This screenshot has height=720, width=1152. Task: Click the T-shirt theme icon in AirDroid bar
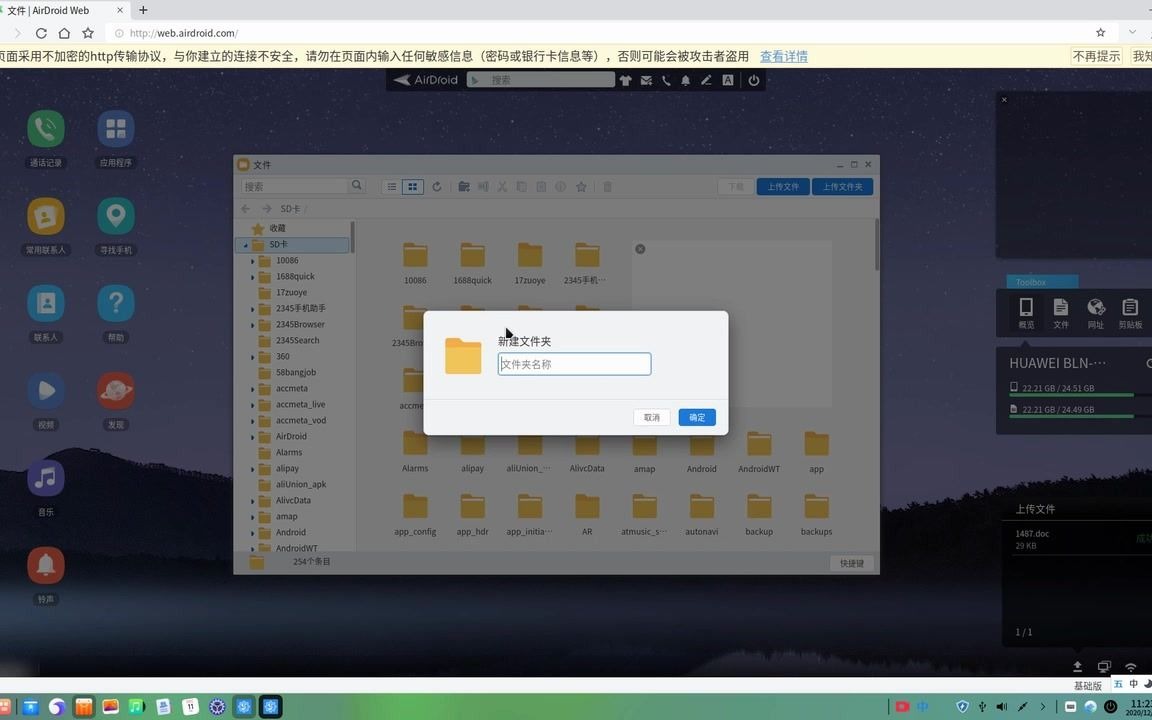[x=625, y=81]
